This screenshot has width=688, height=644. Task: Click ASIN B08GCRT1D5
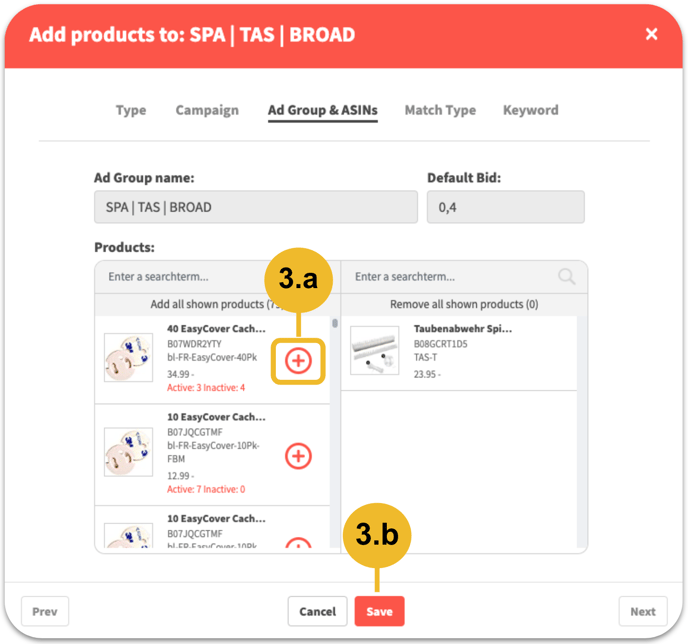click(441, 344)
